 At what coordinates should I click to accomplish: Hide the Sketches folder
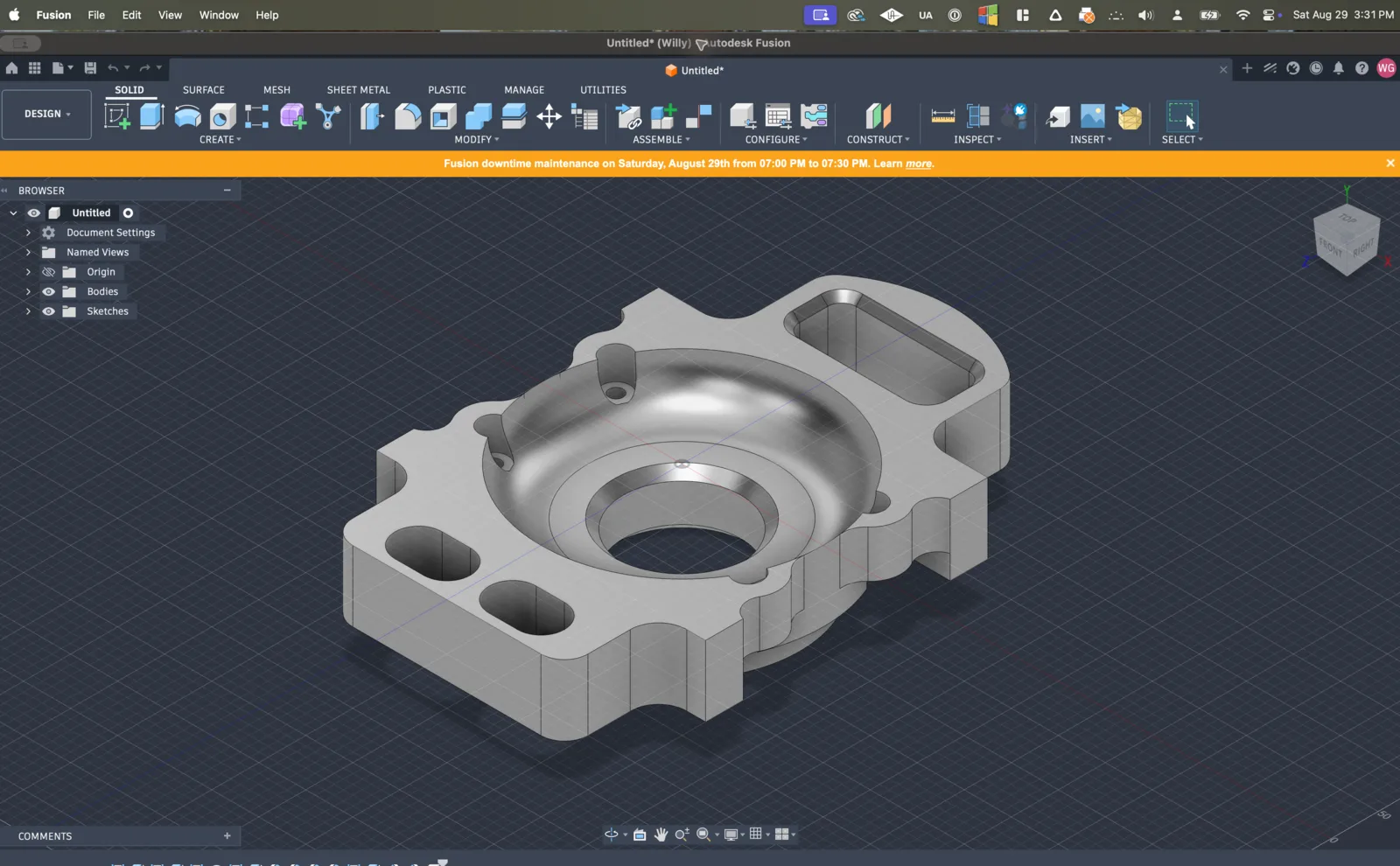pyautogui.click(x=48, y=311)
